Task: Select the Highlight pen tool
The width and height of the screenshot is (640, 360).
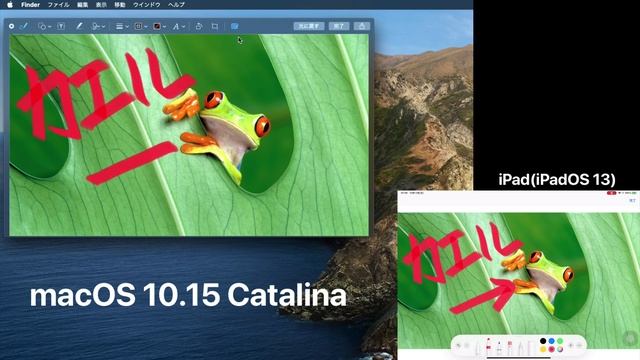Action: [x=79, y=26]
